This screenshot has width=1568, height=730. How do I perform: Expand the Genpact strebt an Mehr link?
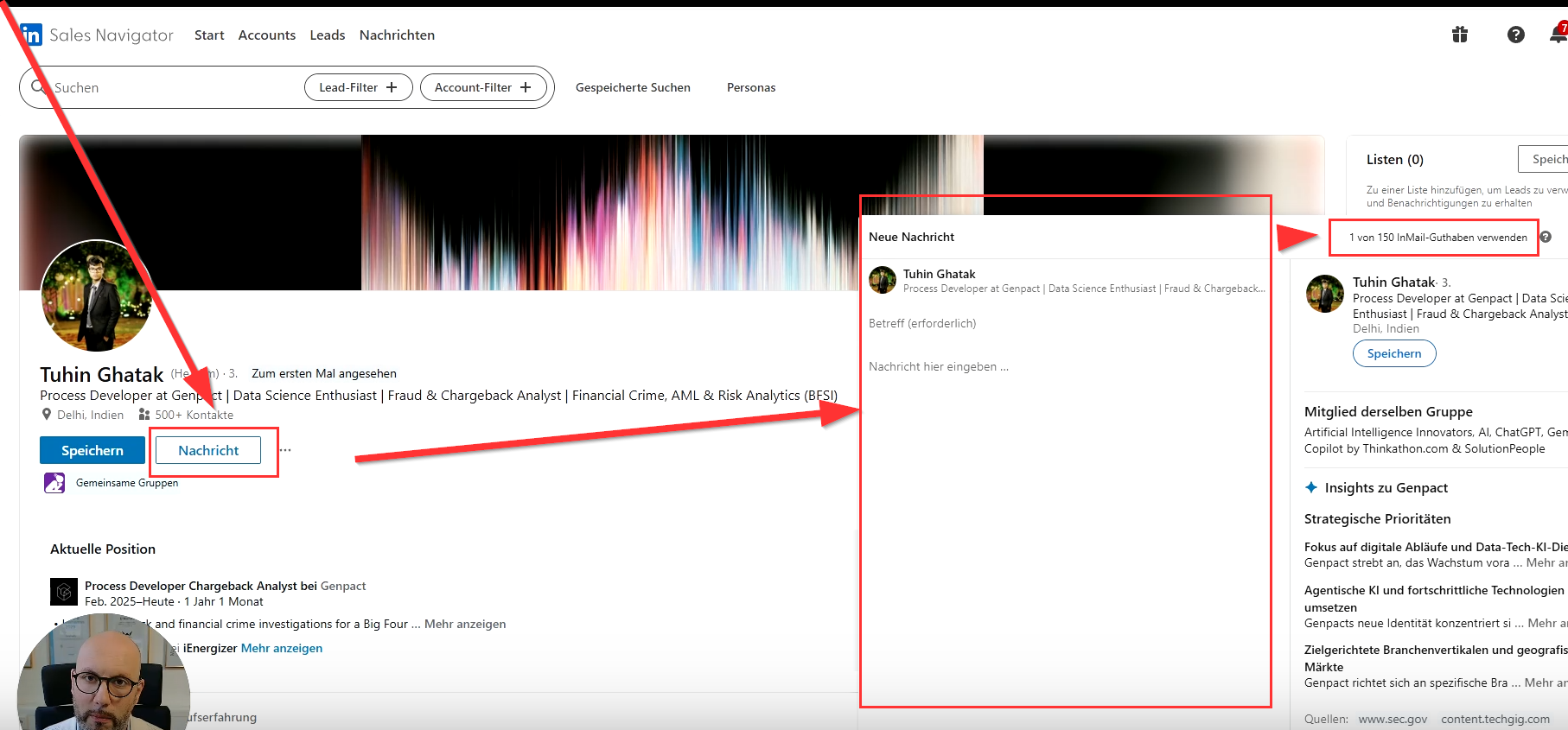[1546, 562]
